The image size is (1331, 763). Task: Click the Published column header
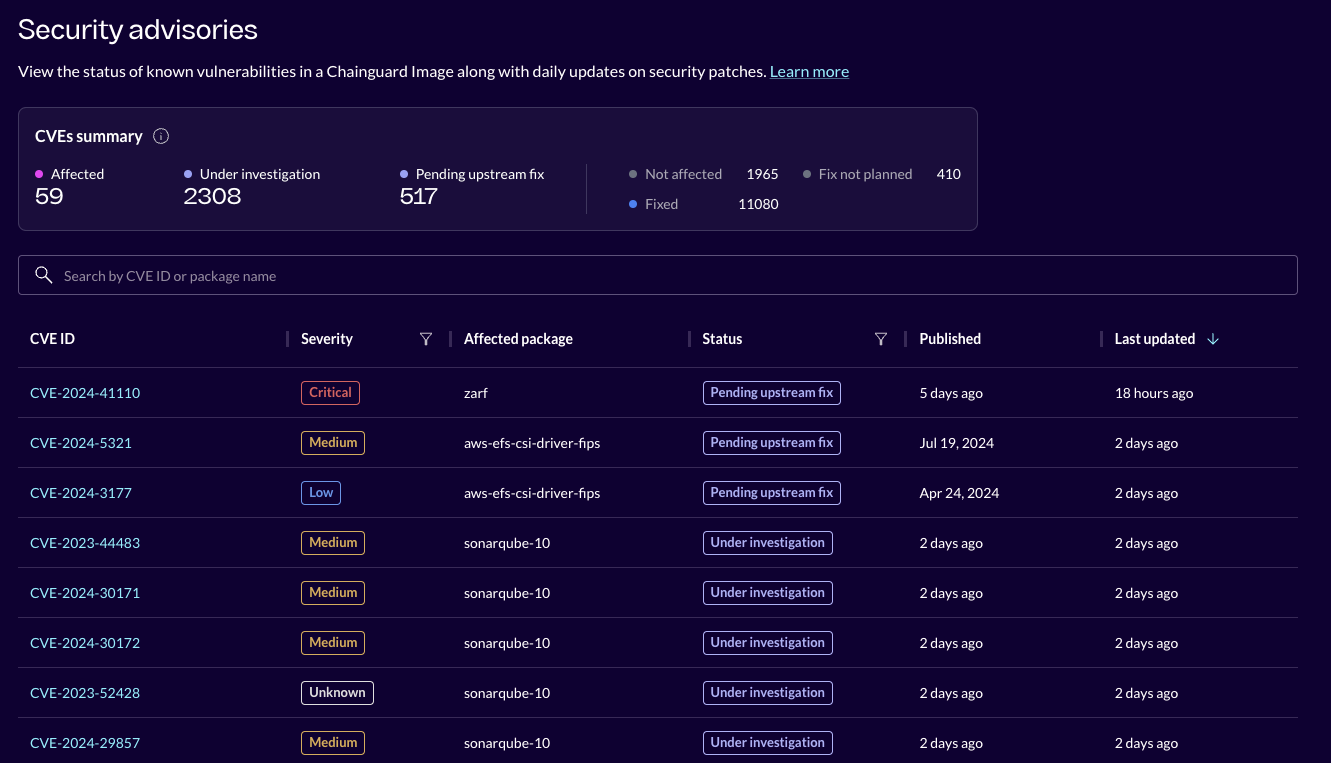click(x=949, y=339)
